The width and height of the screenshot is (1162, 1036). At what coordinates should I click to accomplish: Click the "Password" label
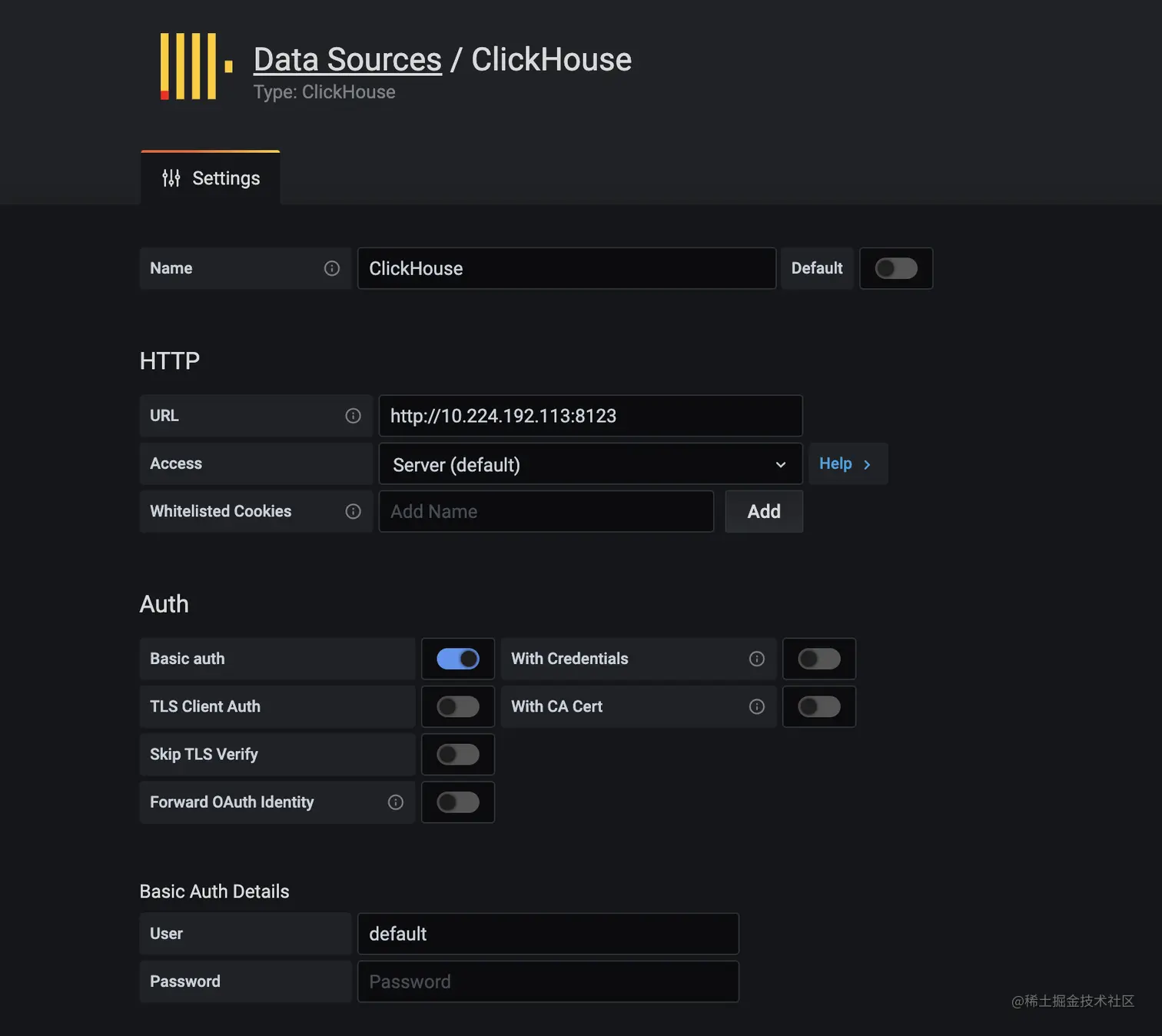185,981
